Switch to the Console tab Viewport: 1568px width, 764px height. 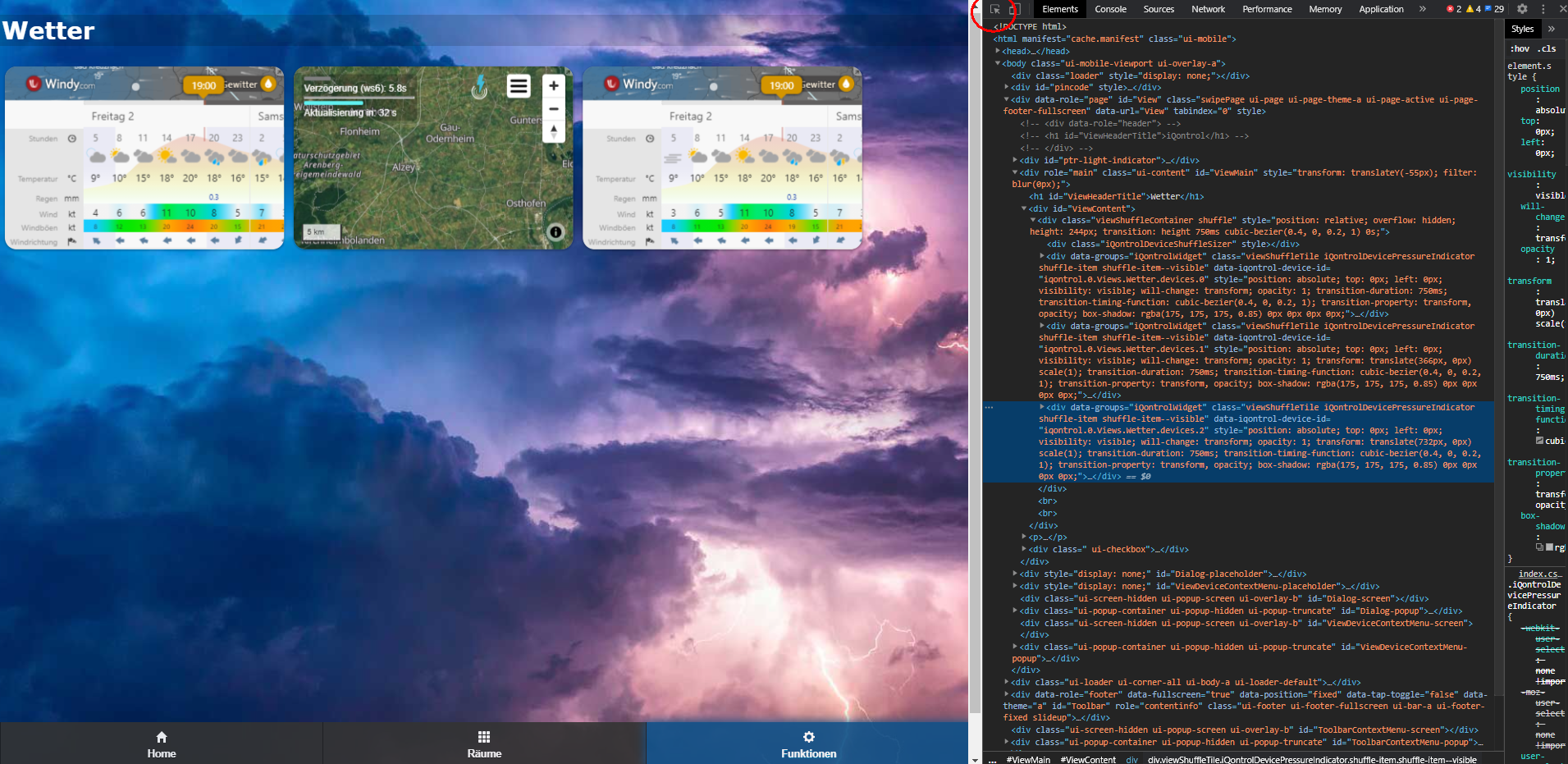click(x=1110, y=9)
